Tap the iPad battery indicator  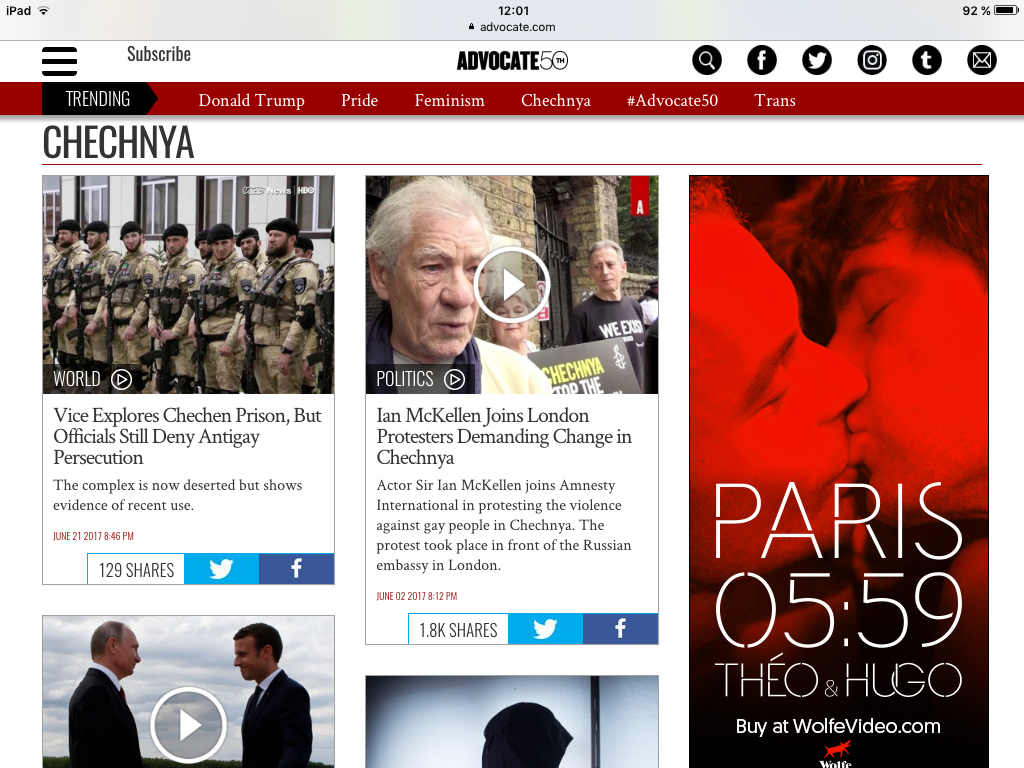click(1006, 10)
